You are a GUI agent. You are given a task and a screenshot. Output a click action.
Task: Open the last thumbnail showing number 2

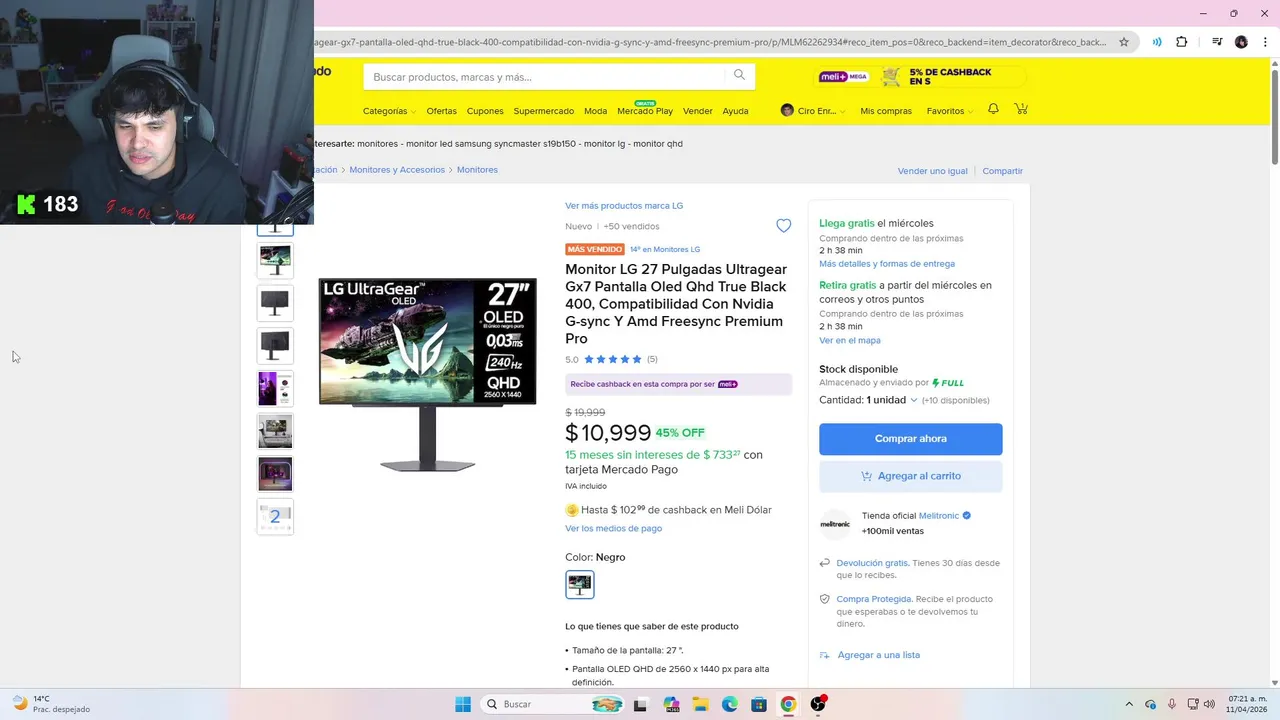point(275,517)
